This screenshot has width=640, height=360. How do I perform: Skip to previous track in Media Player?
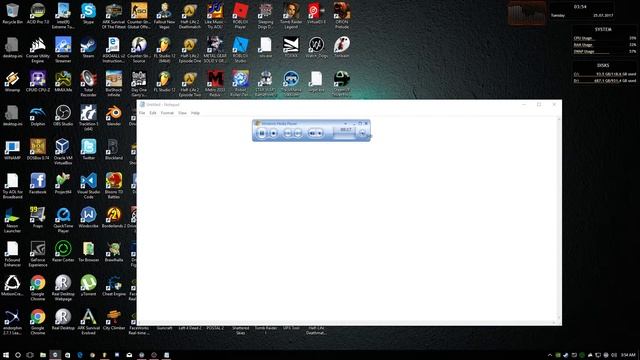coord(287,133)
